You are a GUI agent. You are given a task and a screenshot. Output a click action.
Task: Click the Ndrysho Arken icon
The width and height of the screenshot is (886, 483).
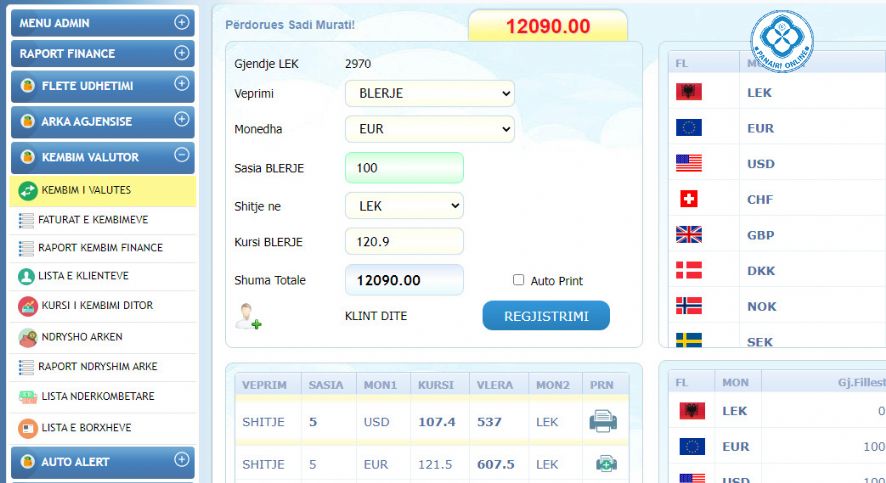27,337
